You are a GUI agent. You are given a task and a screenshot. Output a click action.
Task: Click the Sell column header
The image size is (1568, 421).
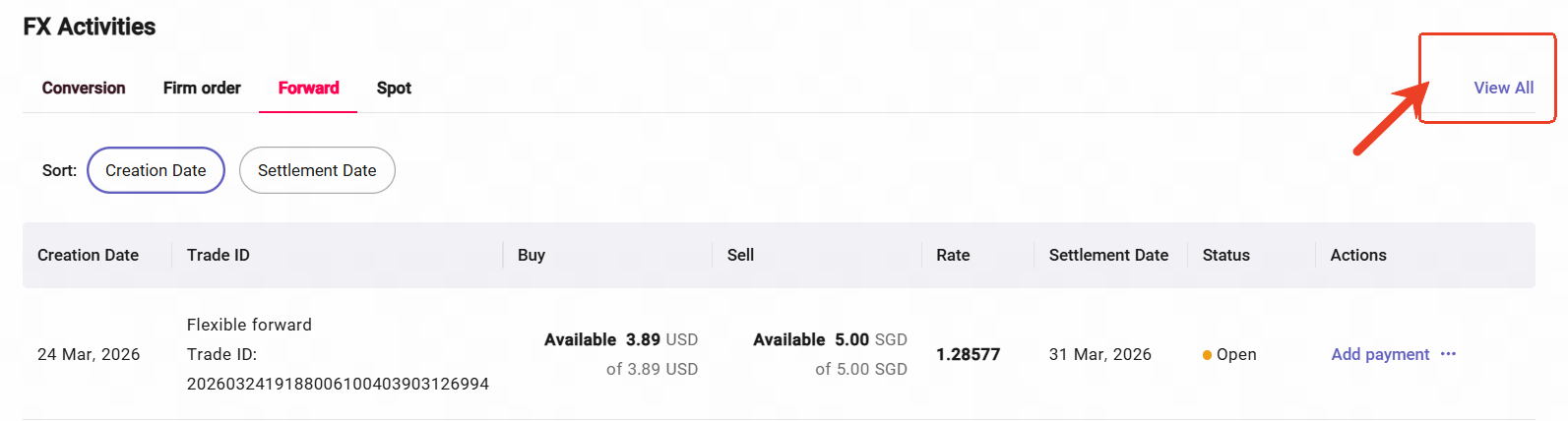[x=740, y=255]
